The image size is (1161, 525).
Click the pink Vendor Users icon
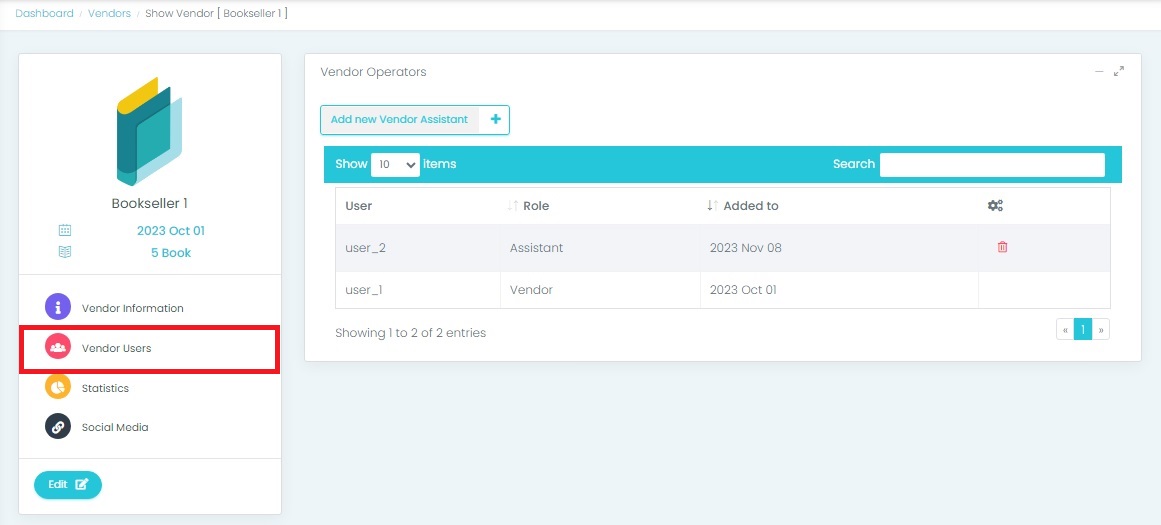[x=58, y=348]
